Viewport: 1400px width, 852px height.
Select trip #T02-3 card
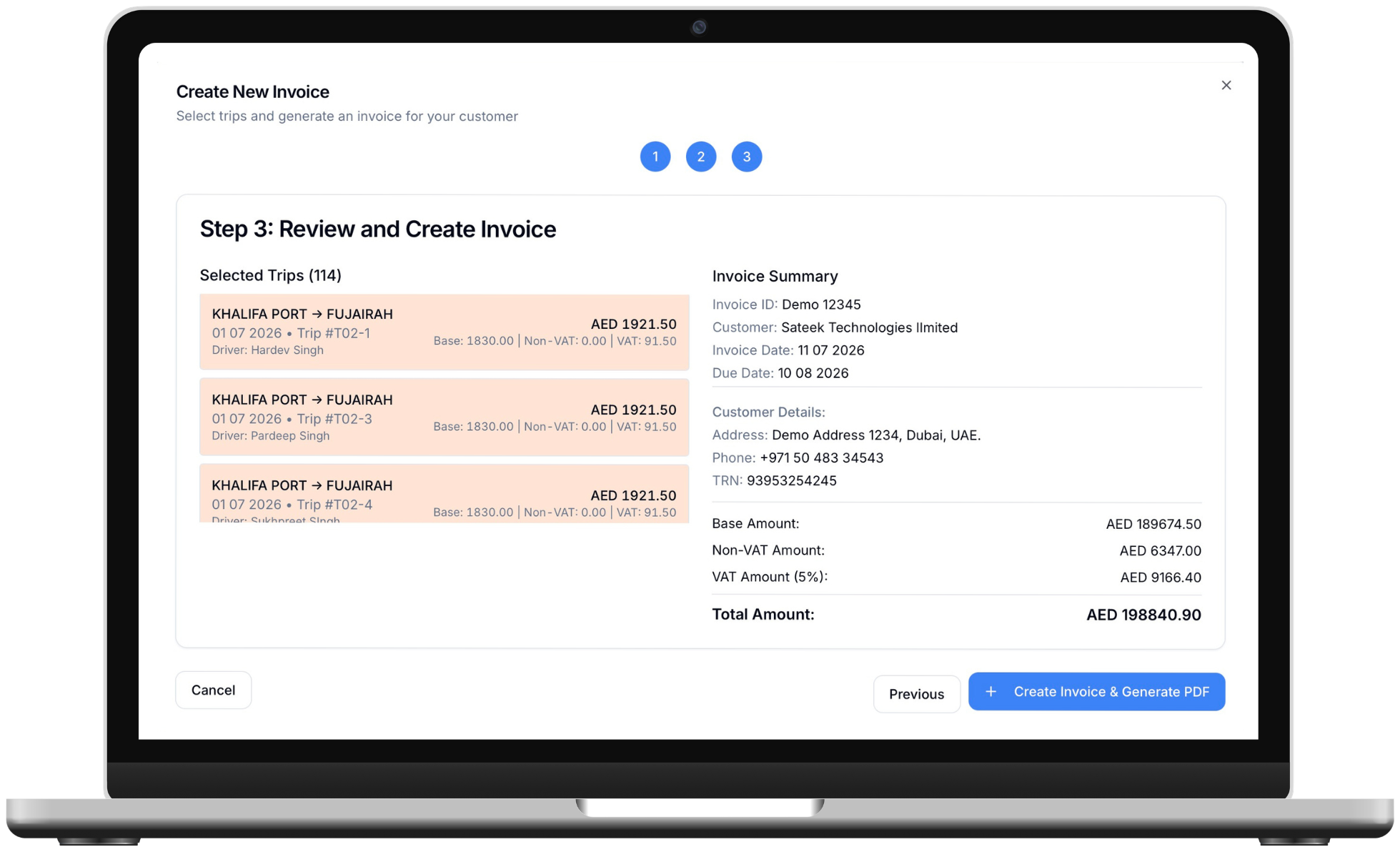pos(444,417)
